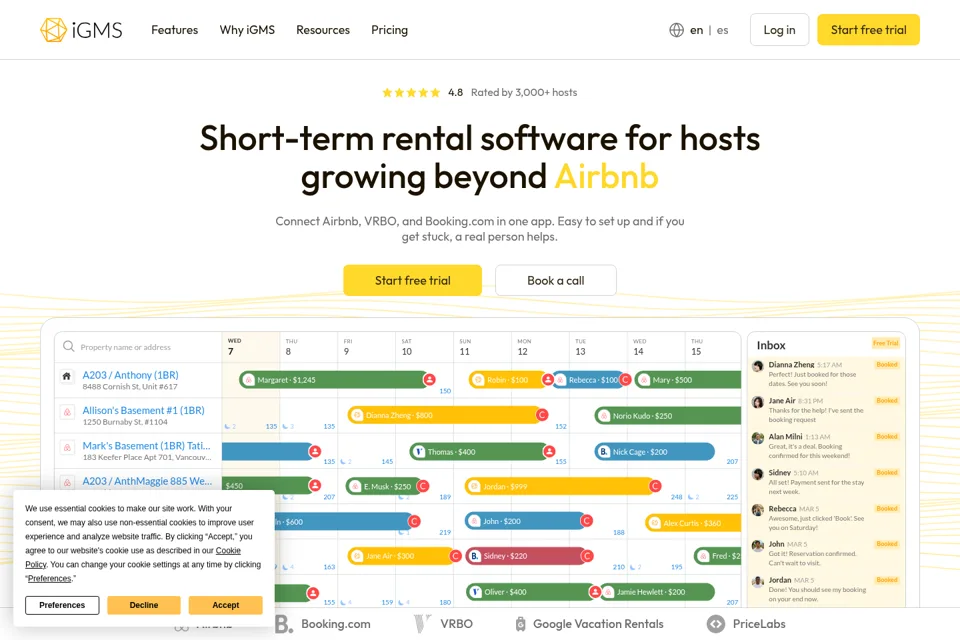Open A203 / AnthMaggie 885 property
This screenshot has width=960, height=640.
point(148,481)
